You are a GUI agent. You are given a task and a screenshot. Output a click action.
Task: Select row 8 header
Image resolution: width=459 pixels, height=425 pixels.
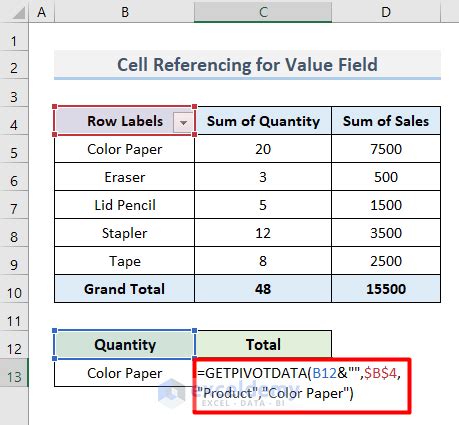pyautogui.click(x=14, y=233)
